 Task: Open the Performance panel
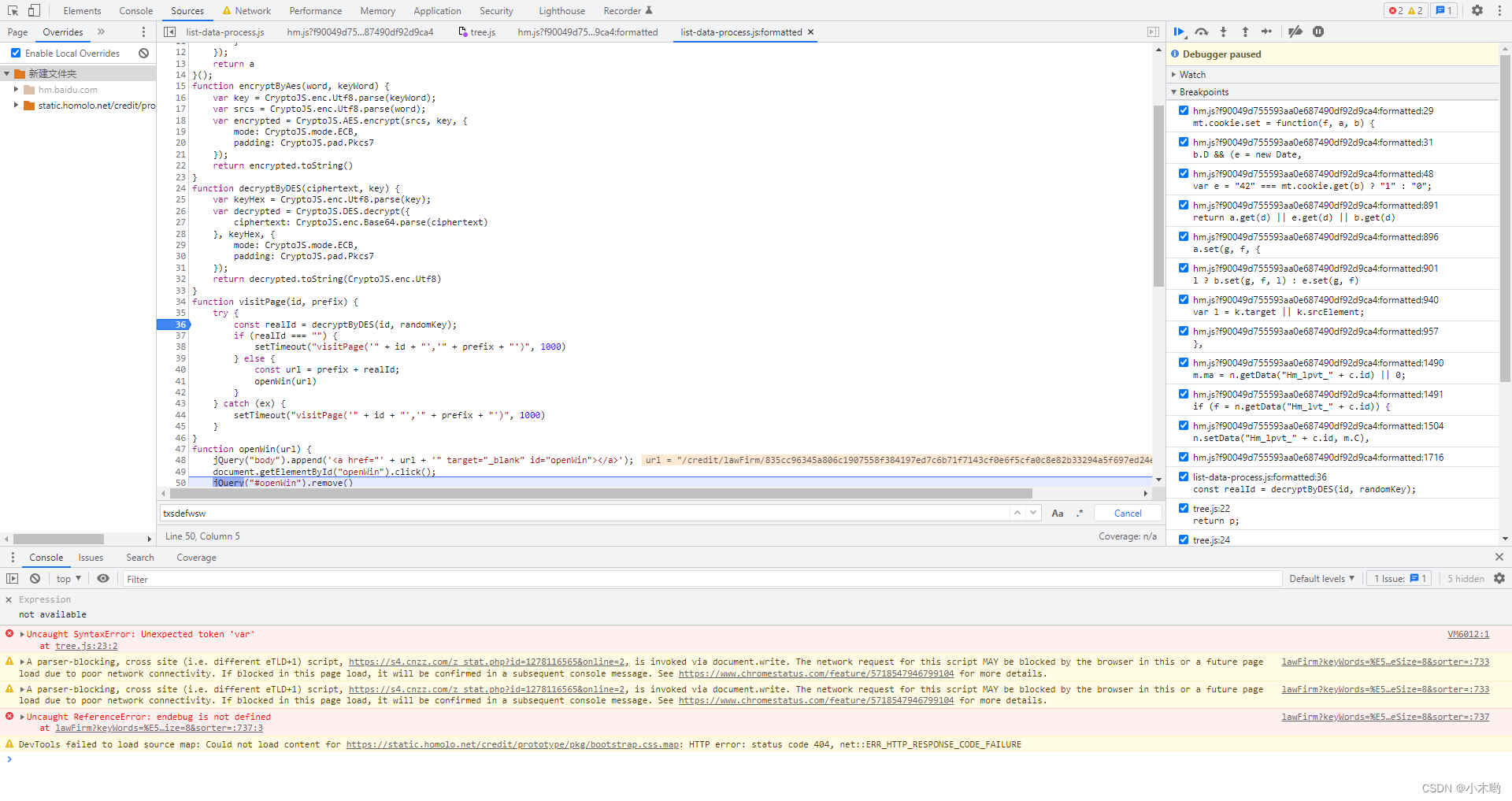(315, 11)
